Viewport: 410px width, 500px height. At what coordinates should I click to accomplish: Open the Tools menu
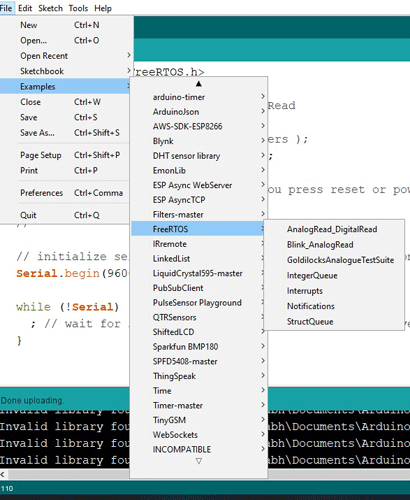(78, 8)
